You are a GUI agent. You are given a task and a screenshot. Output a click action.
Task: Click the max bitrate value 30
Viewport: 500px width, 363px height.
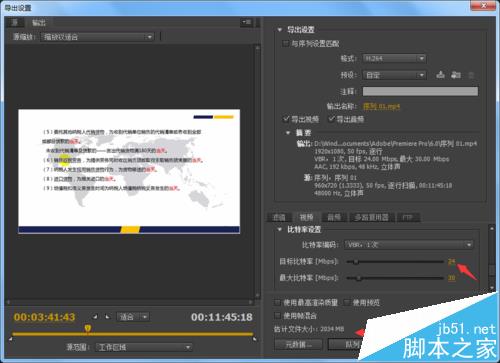coord(451,278)
